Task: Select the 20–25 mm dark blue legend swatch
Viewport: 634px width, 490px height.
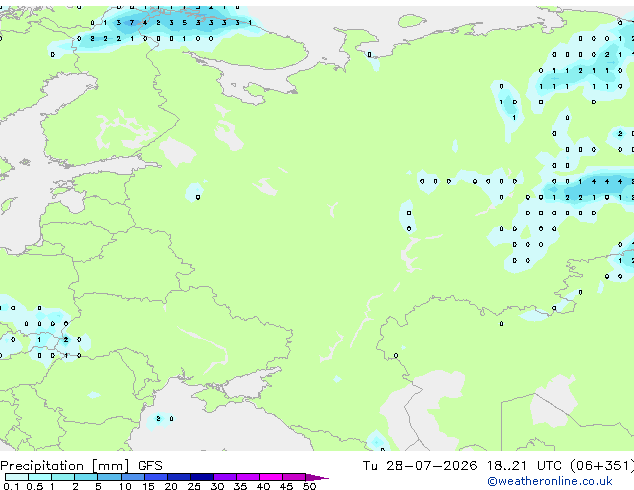Action: pyautogui.click(x=179, y=477)
